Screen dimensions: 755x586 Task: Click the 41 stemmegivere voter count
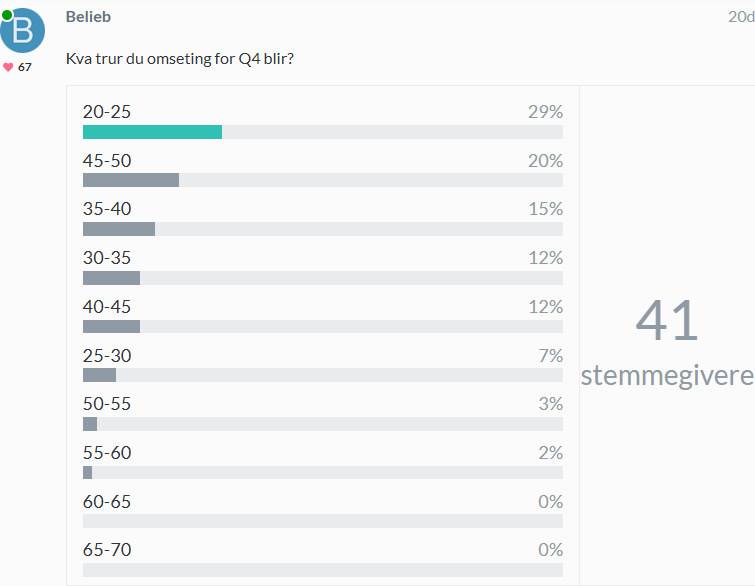point(667,340)
